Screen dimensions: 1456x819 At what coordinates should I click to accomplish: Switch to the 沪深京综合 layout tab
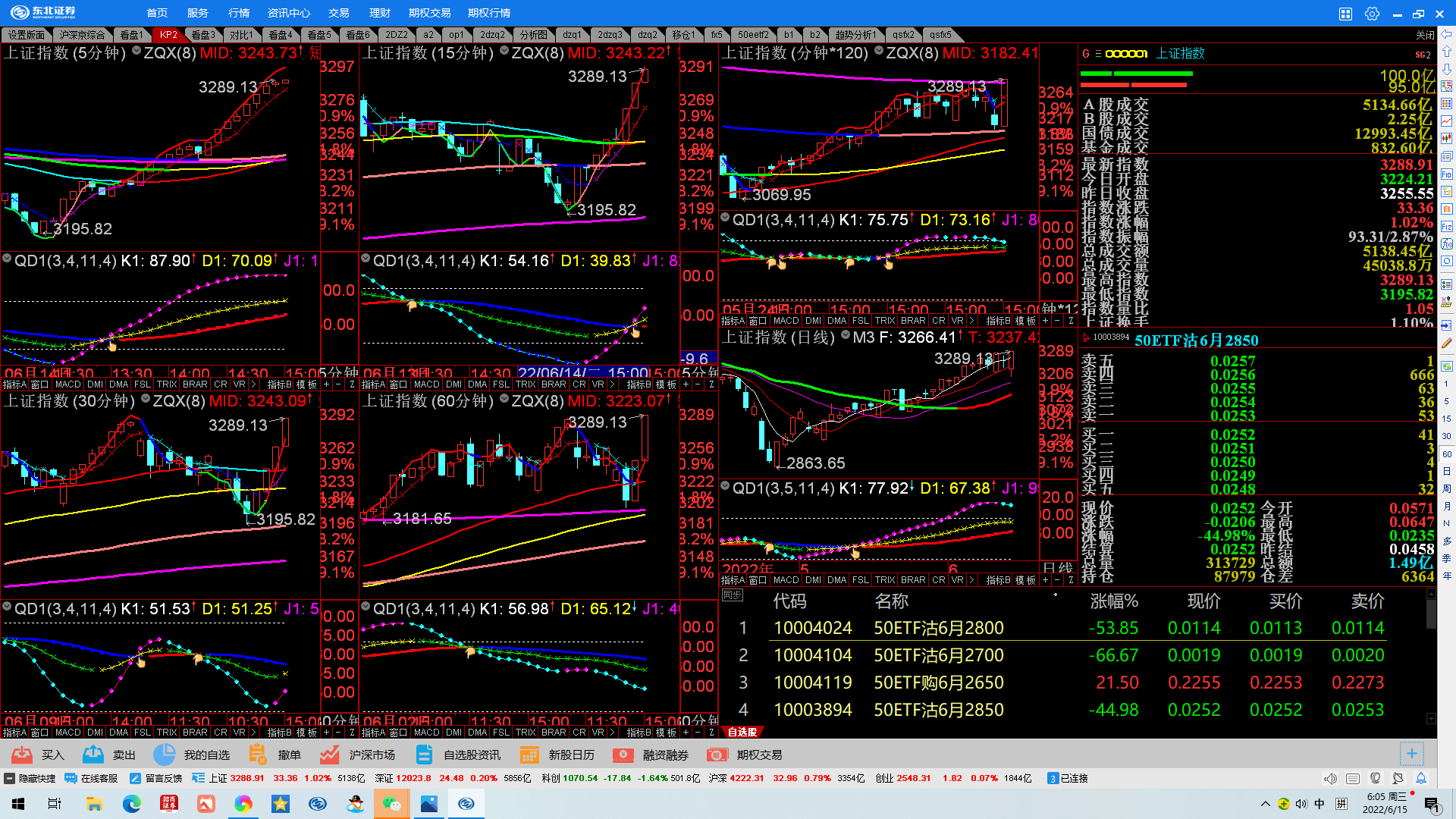83,35
